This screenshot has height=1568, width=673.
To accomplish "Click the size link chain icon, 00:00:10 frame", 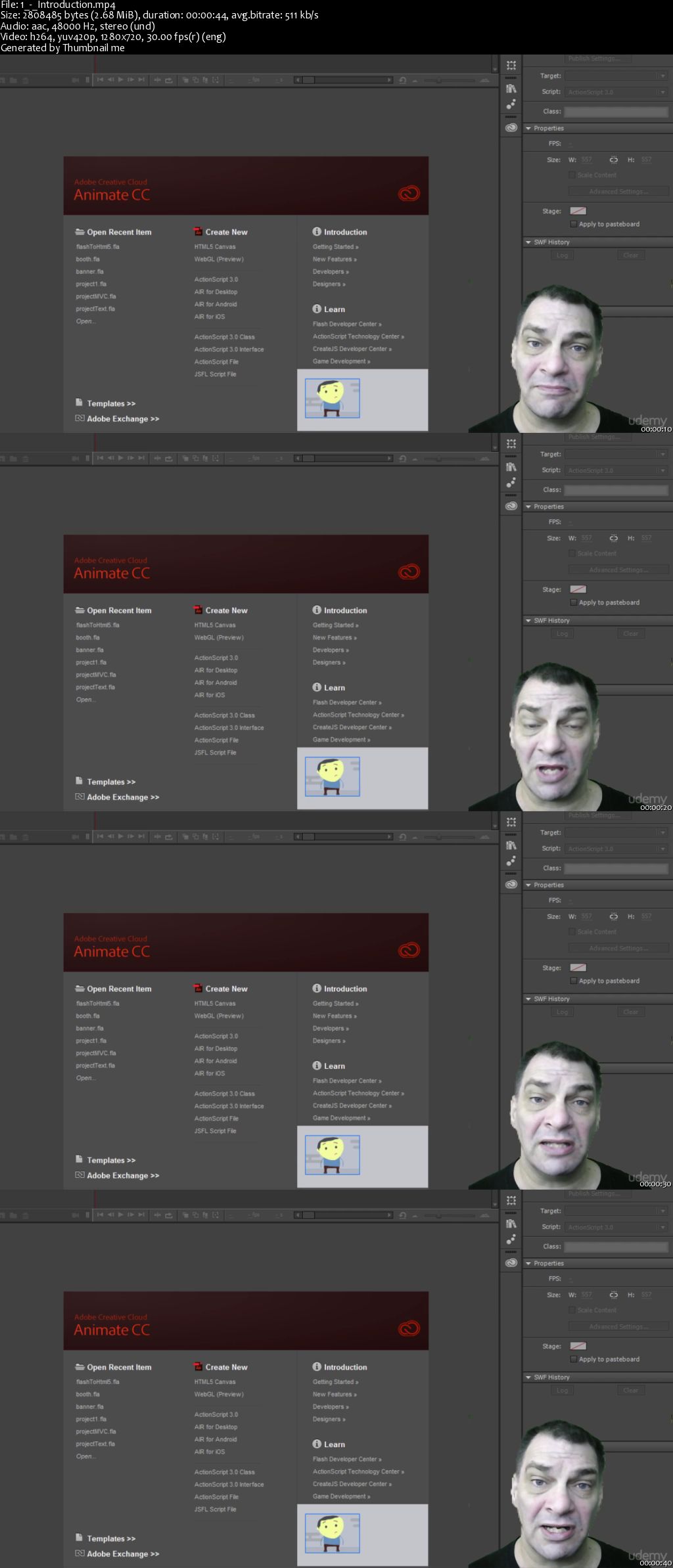I will (613, 160).
